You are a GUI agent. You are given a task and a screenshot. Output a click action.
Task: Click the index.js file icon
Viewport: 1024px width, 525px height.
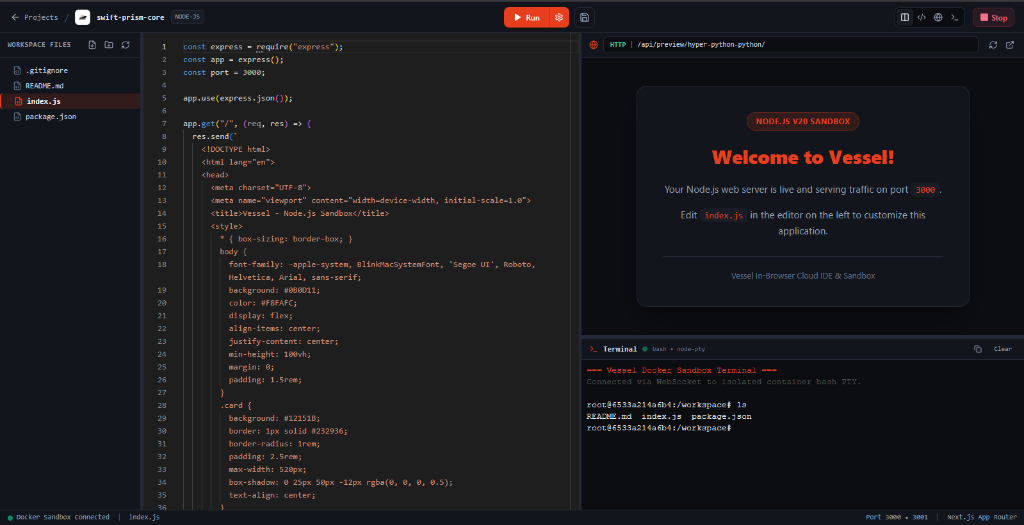(x=18, y=101)
